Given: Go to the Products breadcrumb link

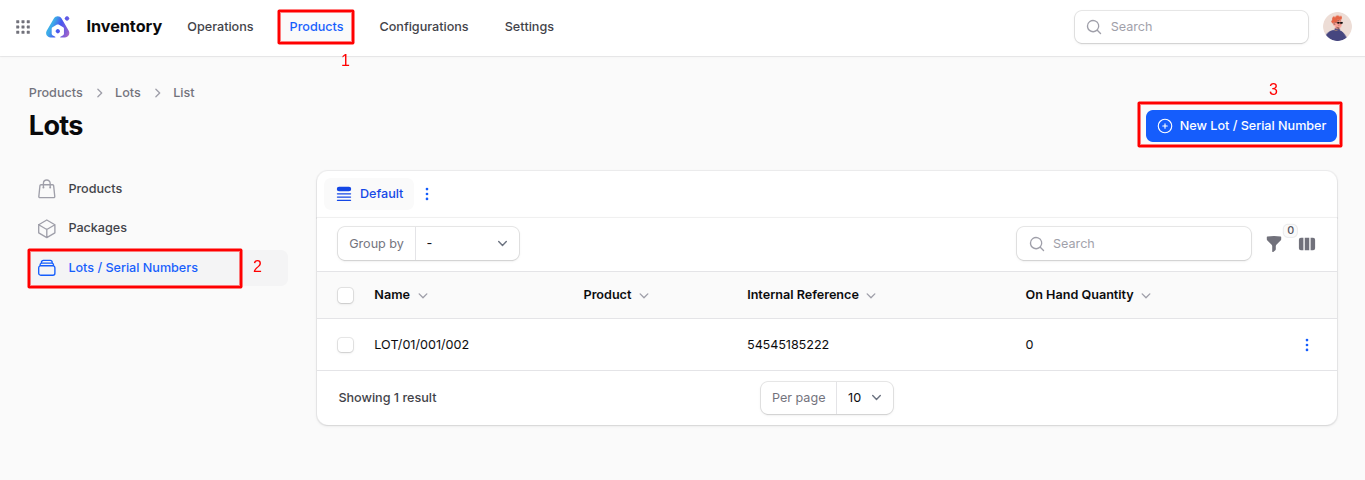Looking at the screenshot, I should [x=56, y=93].
